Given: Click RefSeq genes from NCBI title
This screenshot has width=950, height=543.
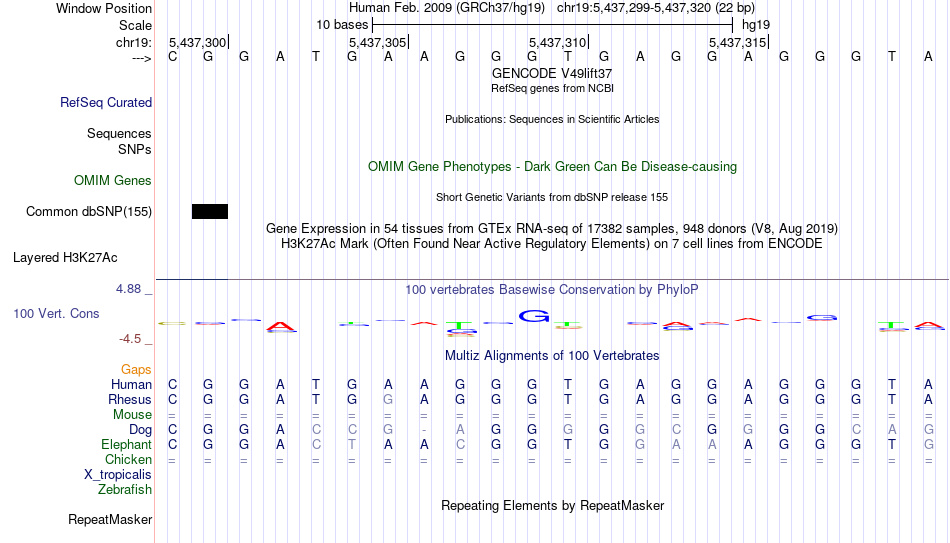Looking at the screenshot, I should (x=553, y=88).
